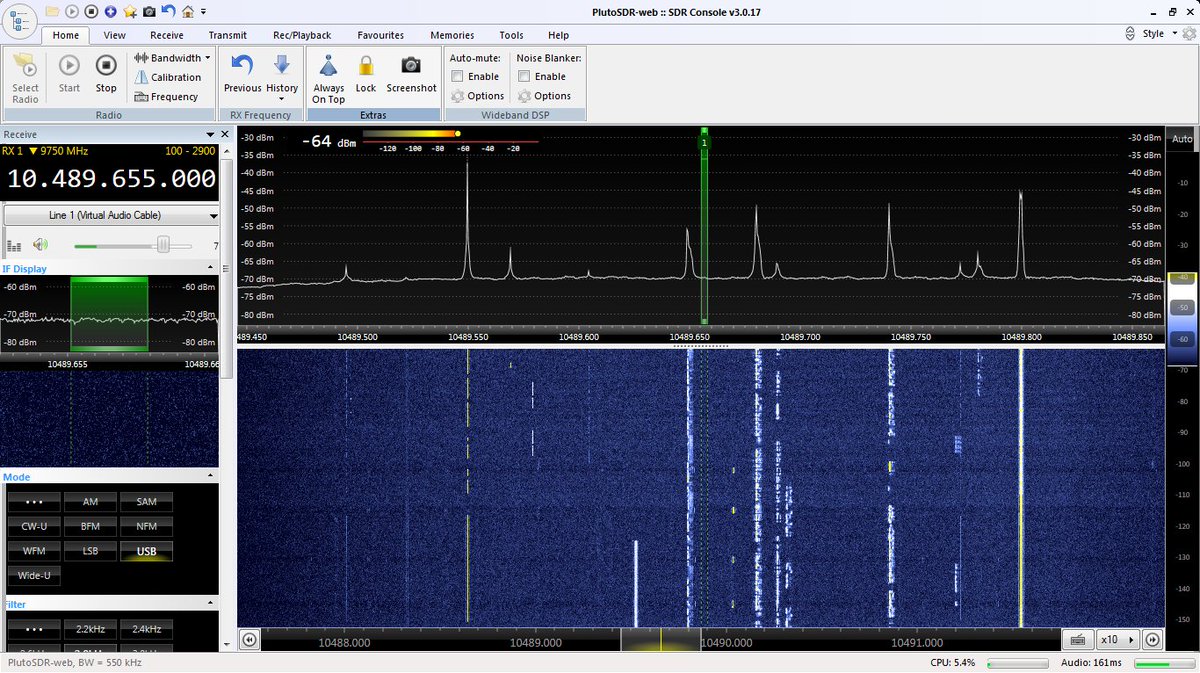Screen dimensions: 1200x673
Task: Select BFM mode
Action: 90,526
